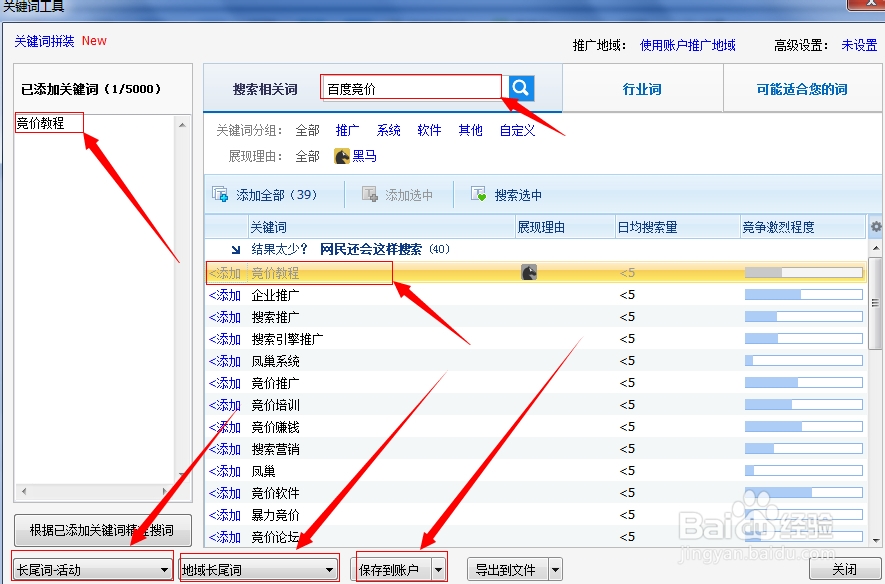Open column settings gear icon
Viewport: 885px width, 584px height.
pyautogui.click(x=876, y=226)
